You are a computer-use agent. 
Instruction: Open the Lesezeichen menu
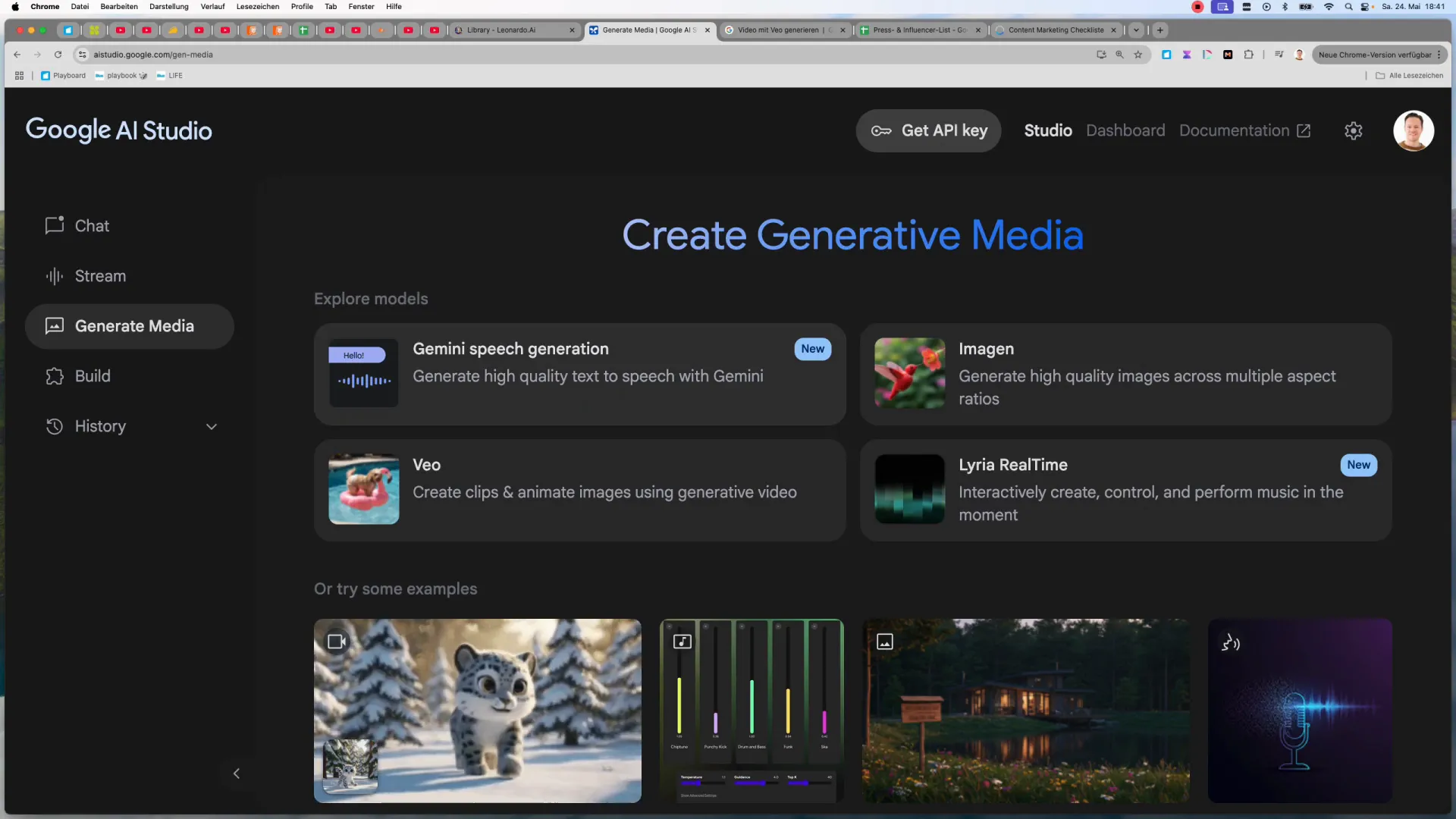(x=258, y=7)
